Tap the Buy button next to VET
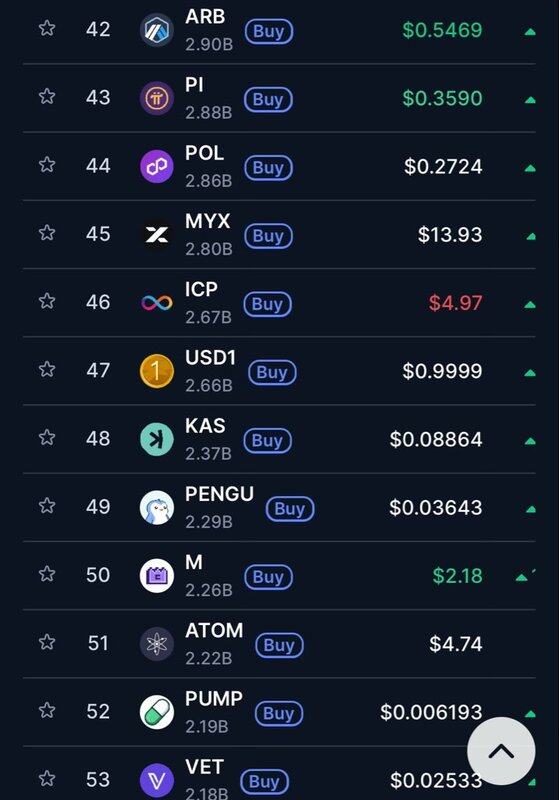Screen dimensions: 559x800 tap(264, 782)
